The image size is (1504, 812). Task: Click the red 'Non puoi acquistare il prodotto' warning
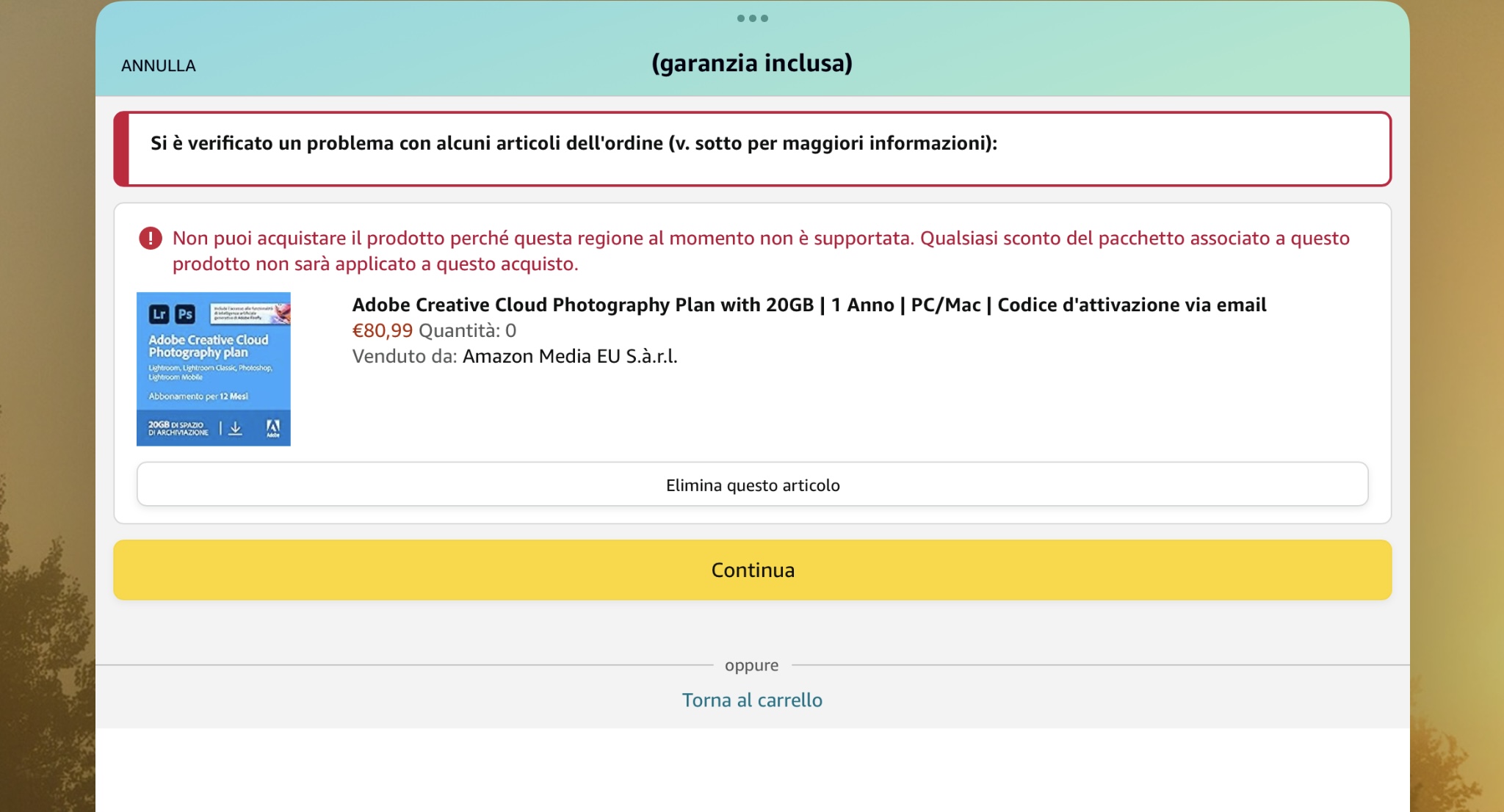tap(761, 250)
